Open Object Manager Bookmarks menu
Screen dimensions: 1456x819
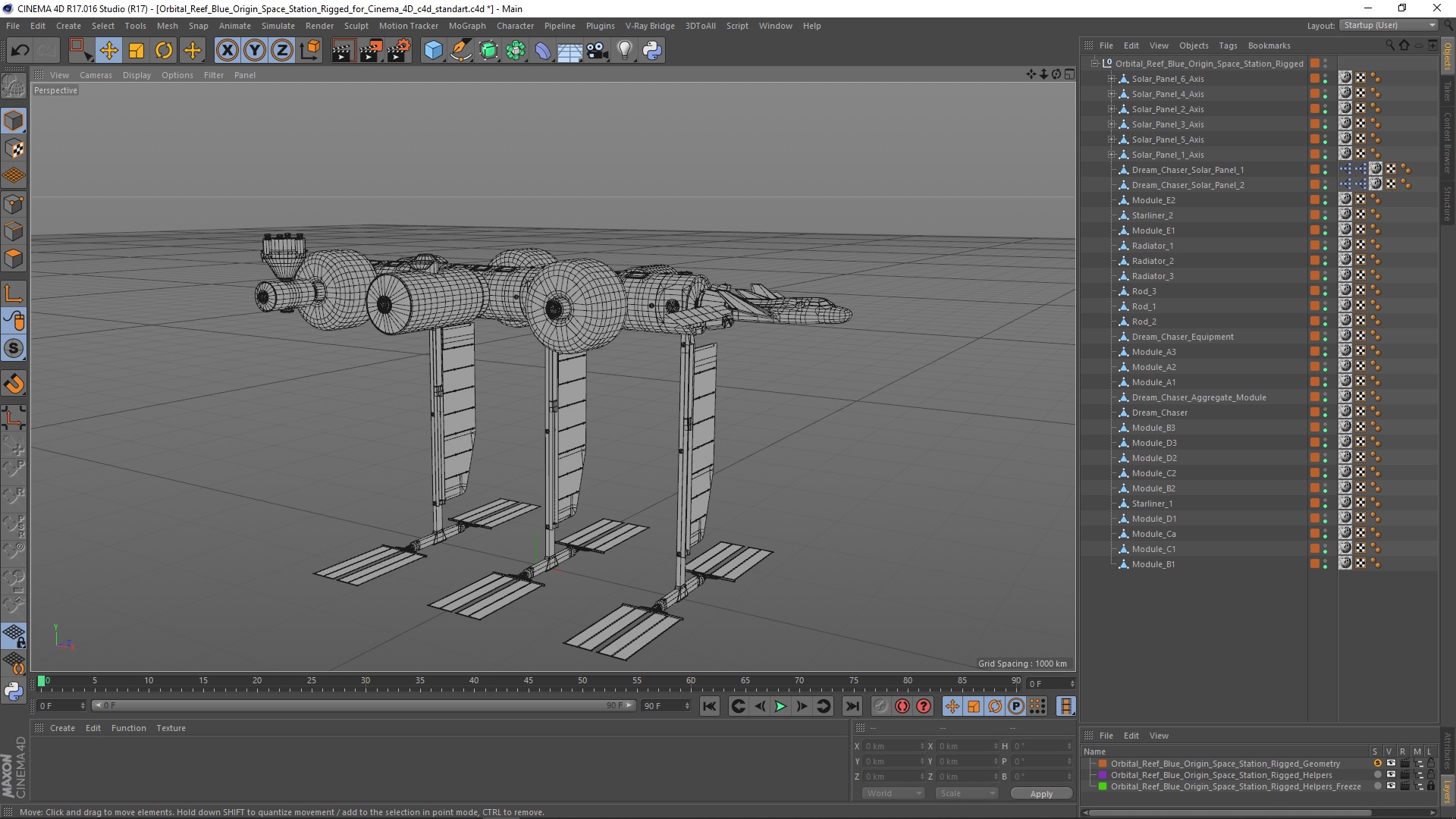tap(1269, 45)
